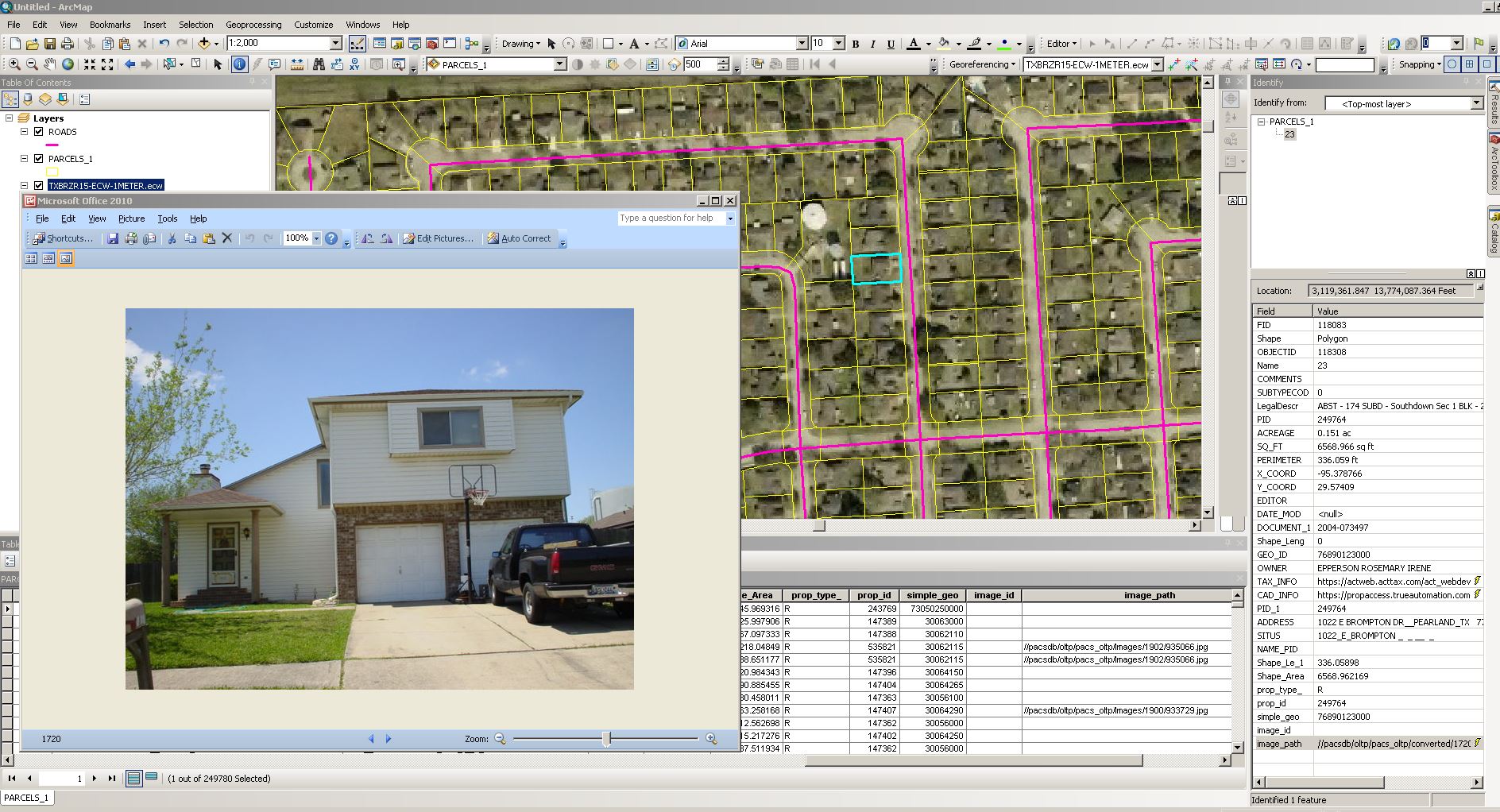1500x812 pixels.
Task: Open the Editor Toolbar icon
Action: 358,43
